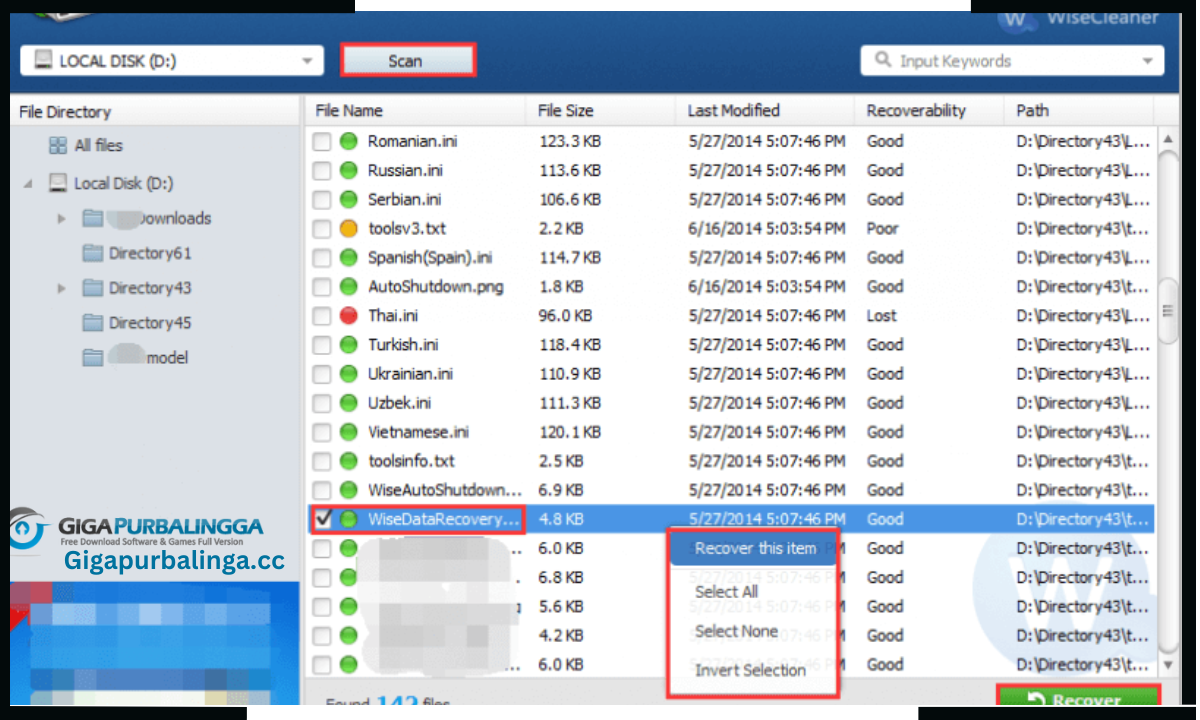Click red status icon of Thai.ini
This screenshot has height=720, width=1200.
348,316
